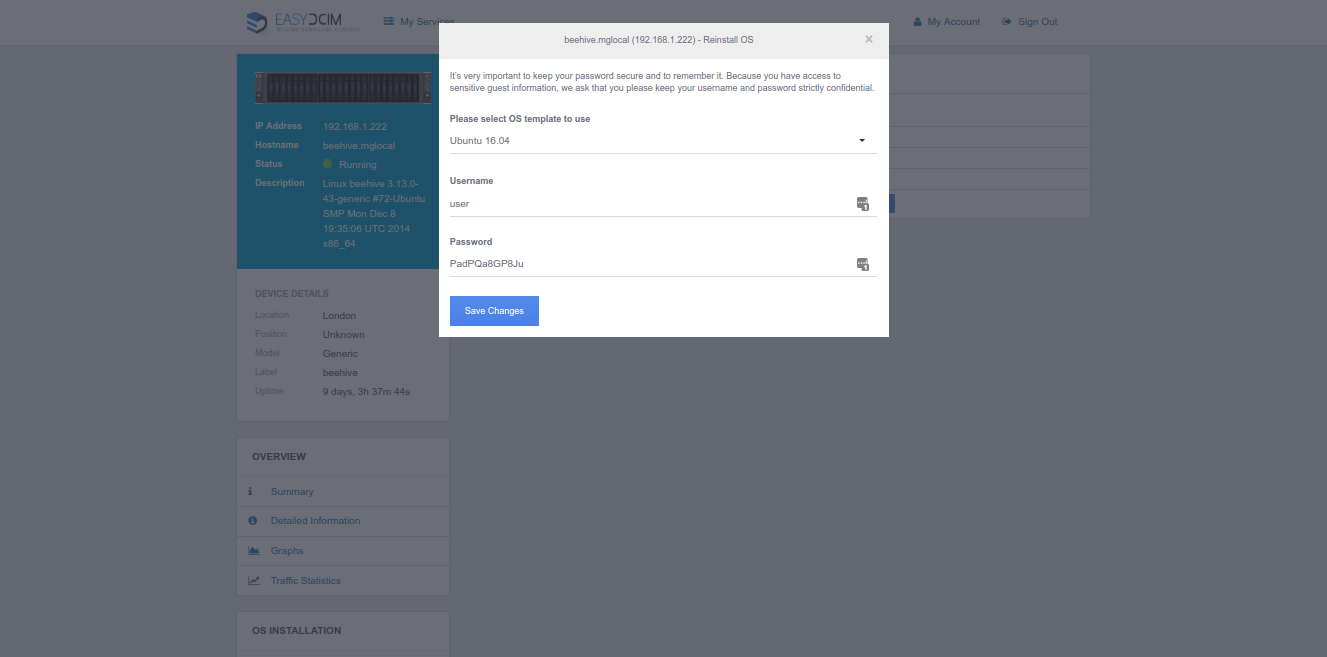The image size is (1327, 657).
Task: Open Traffic Statistics from the sidebar
Action: [x=305, y=581]
